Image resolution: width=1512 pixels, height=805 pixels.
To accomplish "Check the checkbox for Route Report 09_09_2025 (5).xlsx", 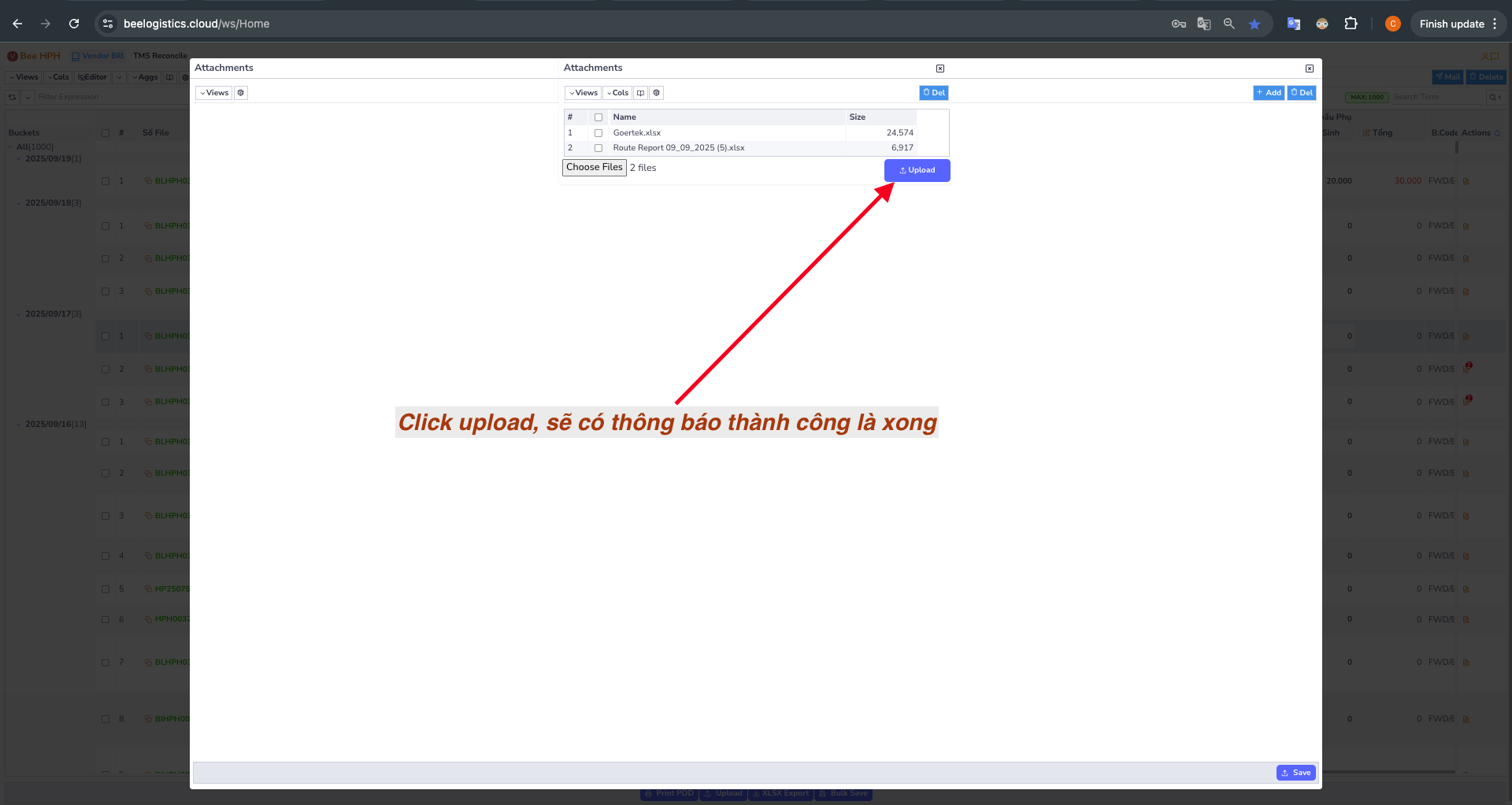I will [598, 147].
